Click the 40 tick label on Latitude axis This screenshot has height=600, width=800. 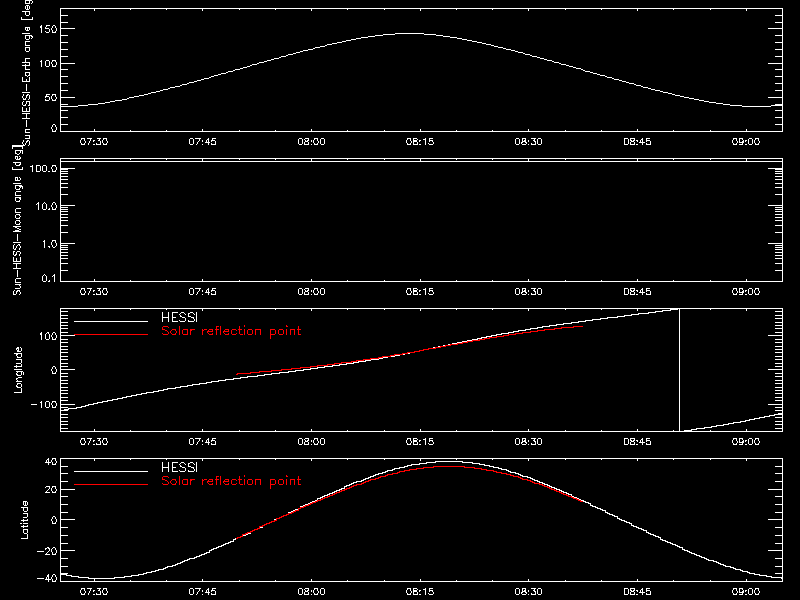[x=51, y=462]
